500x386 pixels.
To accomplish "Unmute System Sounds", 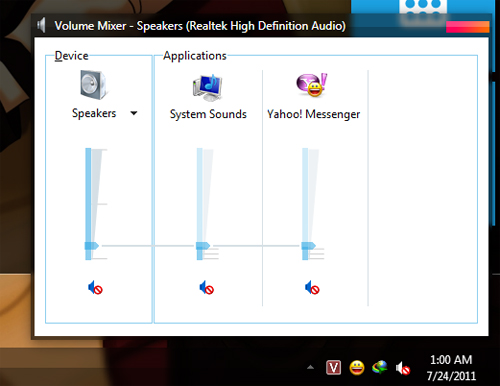I will point(207,288).
